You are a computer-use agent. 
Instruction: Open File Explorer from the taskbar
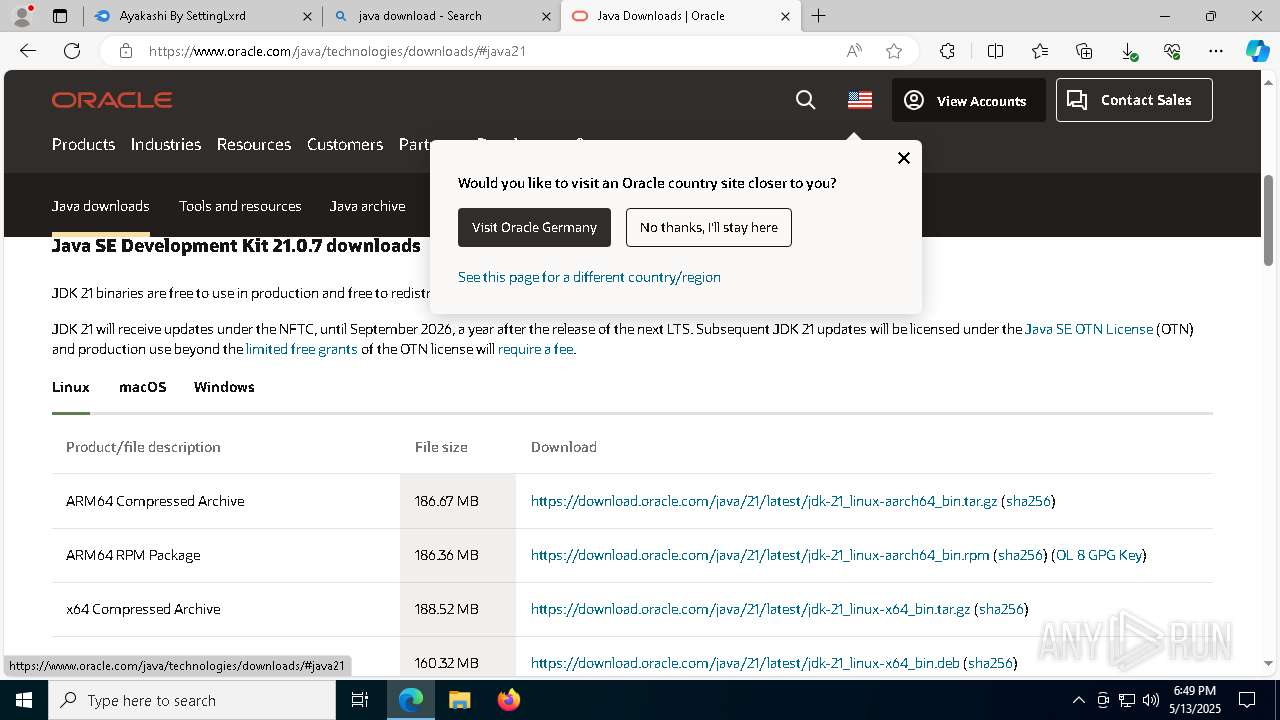point(459,700)
